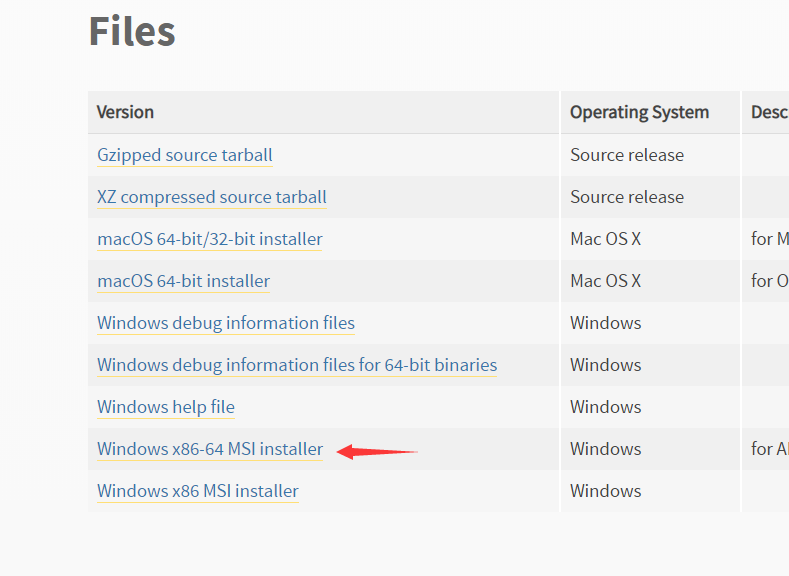Click Mac OS X cell for macOS 64-bit installer
789x576 pixels.
coord(605,281)
